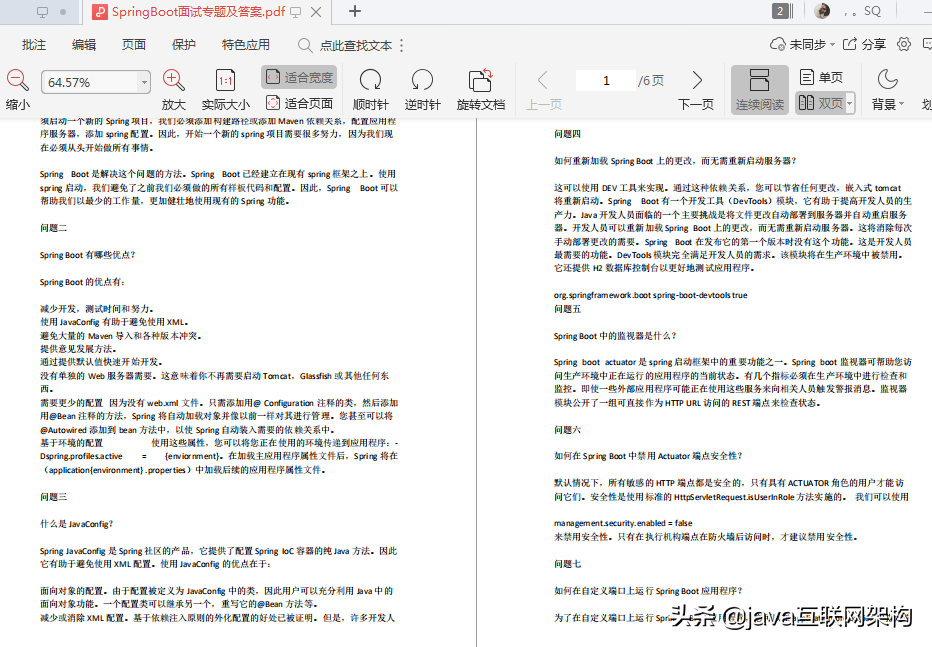Viewport: 932px width, 647px height.
Task: Add a new tab with plus
Action: (x=355, y=11)
